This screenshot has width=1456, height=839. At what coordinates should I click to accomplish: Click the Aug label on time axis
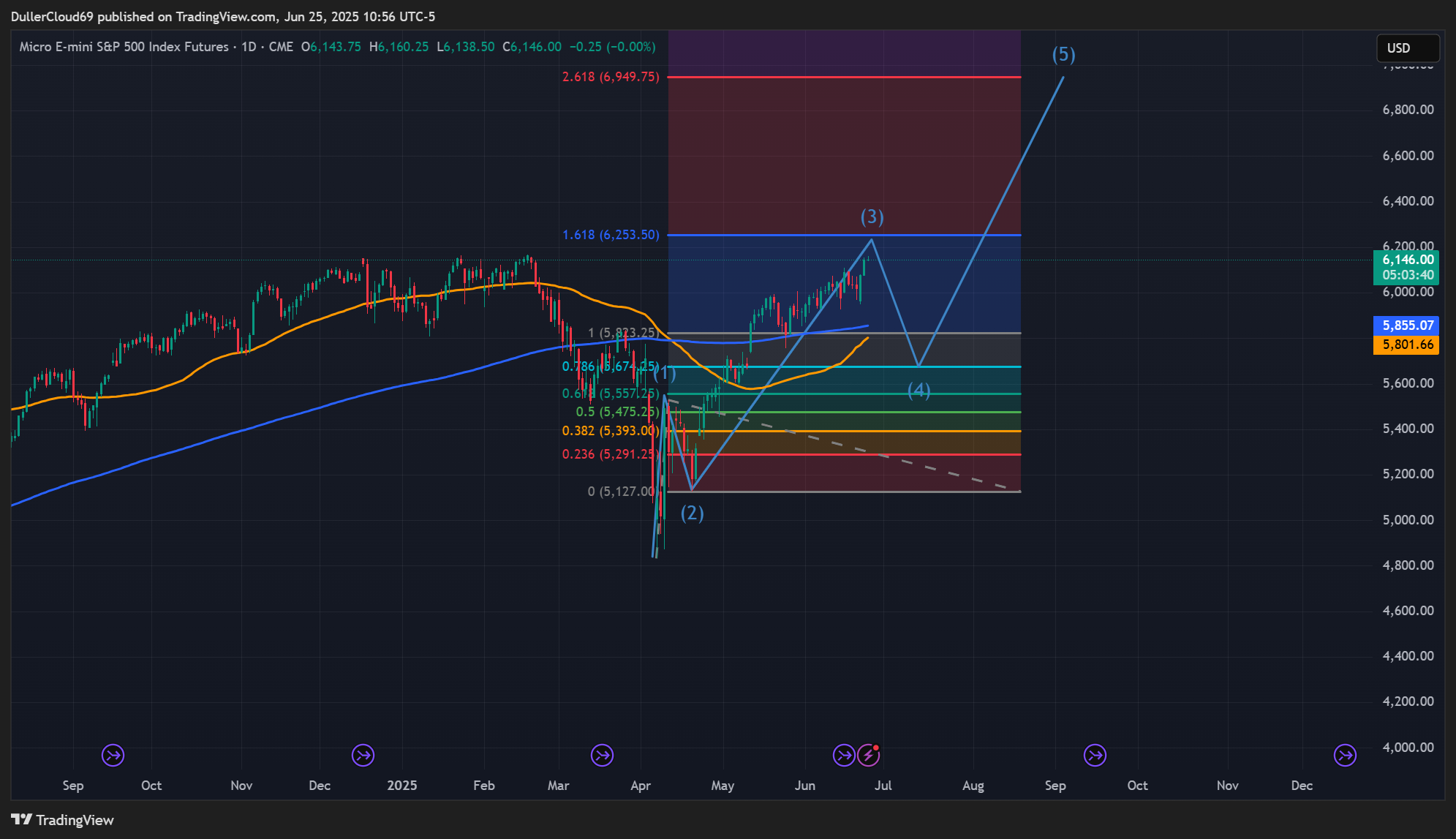coord(973,786)
